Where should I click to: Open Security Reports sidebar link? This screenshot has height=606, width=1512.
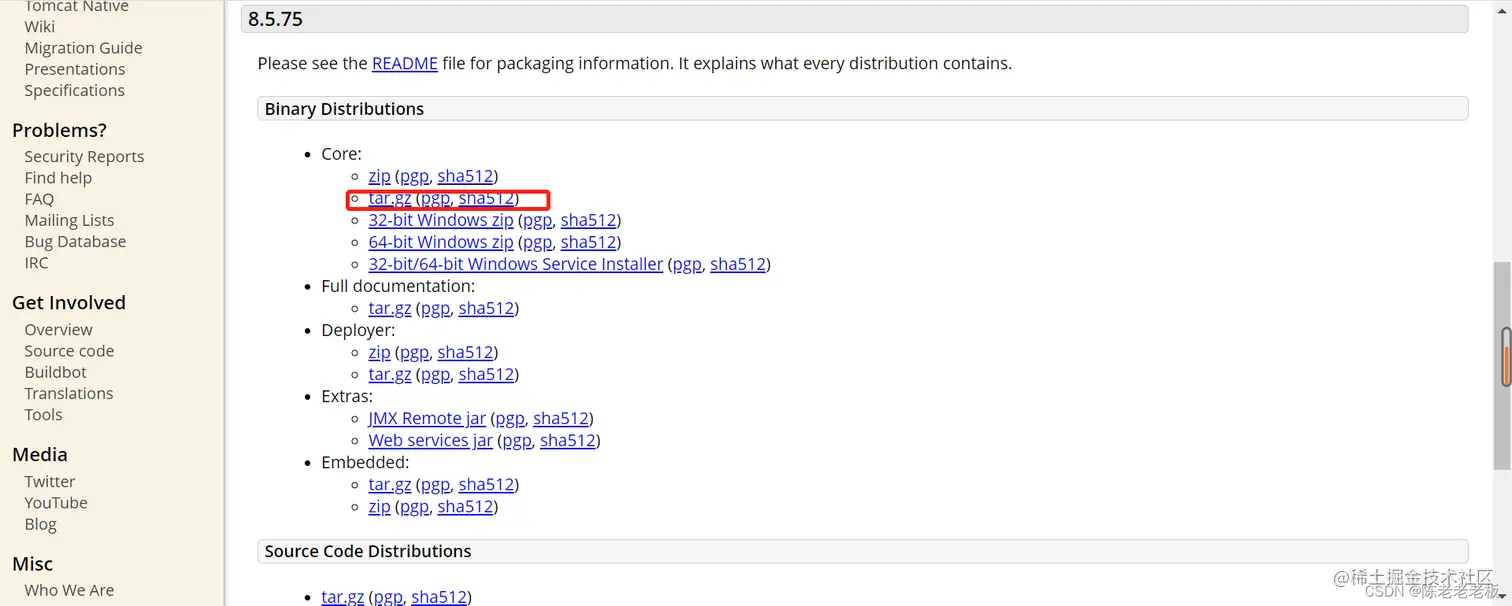click(x=84, y=156)
